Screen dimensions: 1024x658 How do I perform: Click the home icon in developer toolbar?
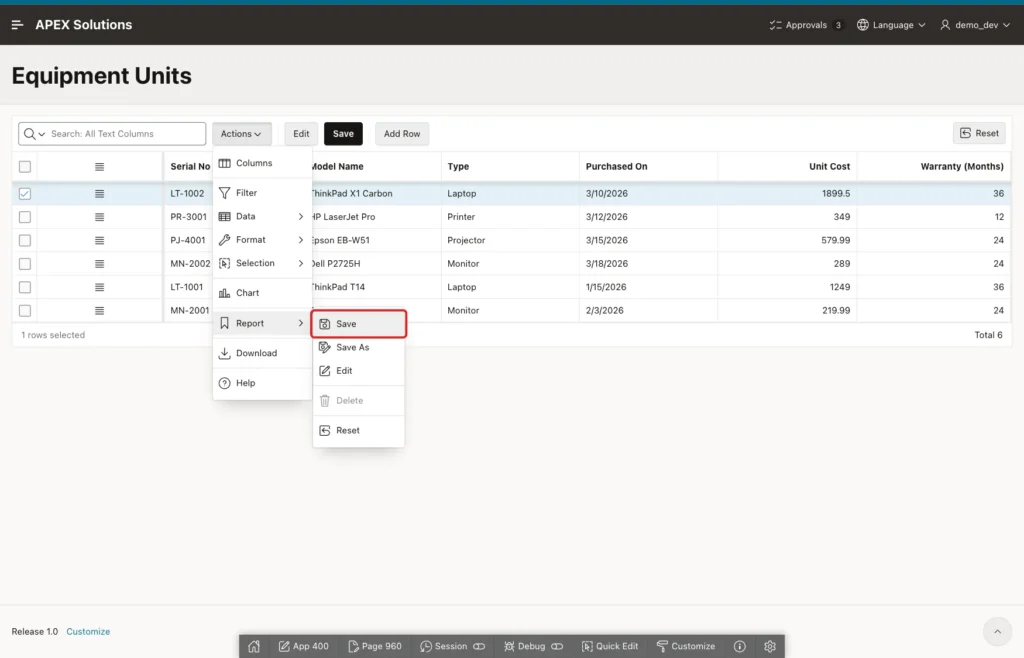click(254, 646)
